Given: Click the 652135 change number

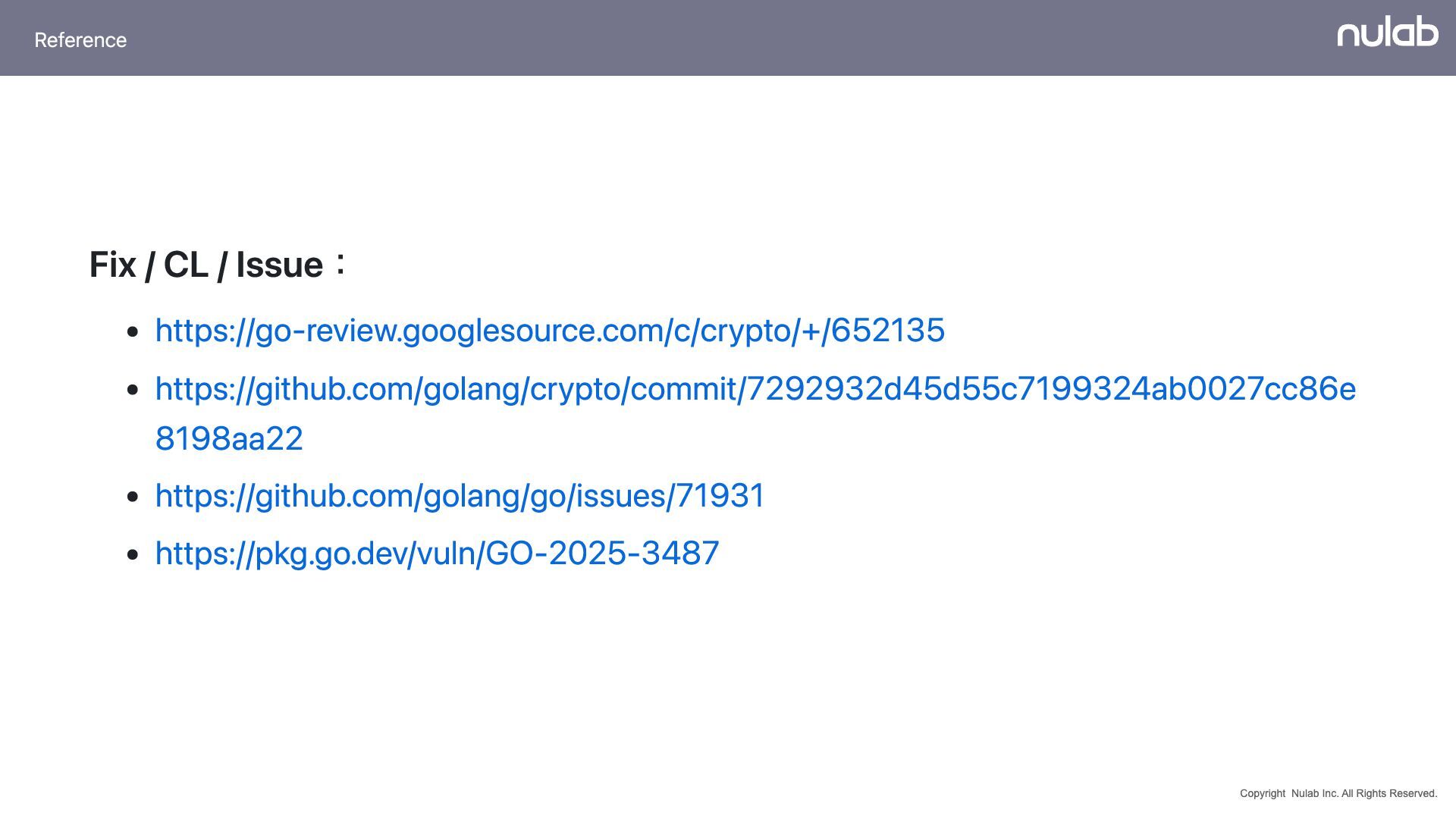Looking at the screenshot, I should pyautogui.click(x=888, y=331).
